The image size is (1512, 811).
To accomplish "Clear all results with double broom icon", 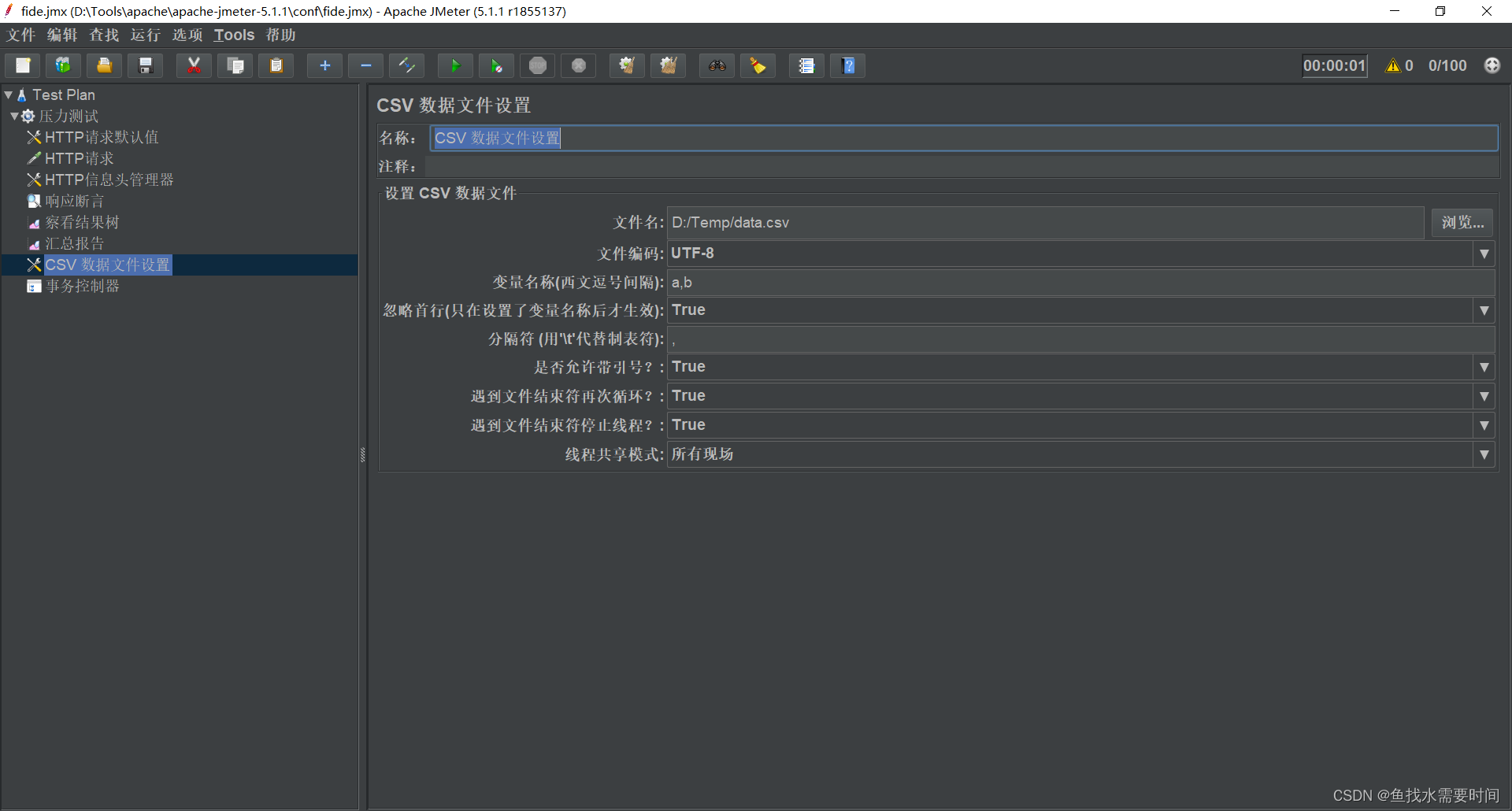I will tap(668, 65).
